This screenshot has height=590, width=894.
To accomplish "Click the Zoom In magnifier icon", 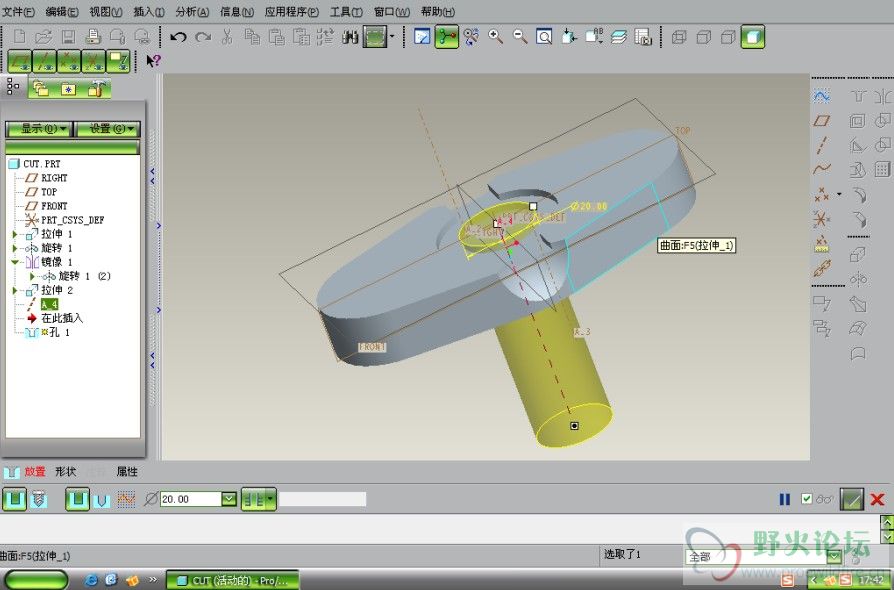I will coord(495,38).
